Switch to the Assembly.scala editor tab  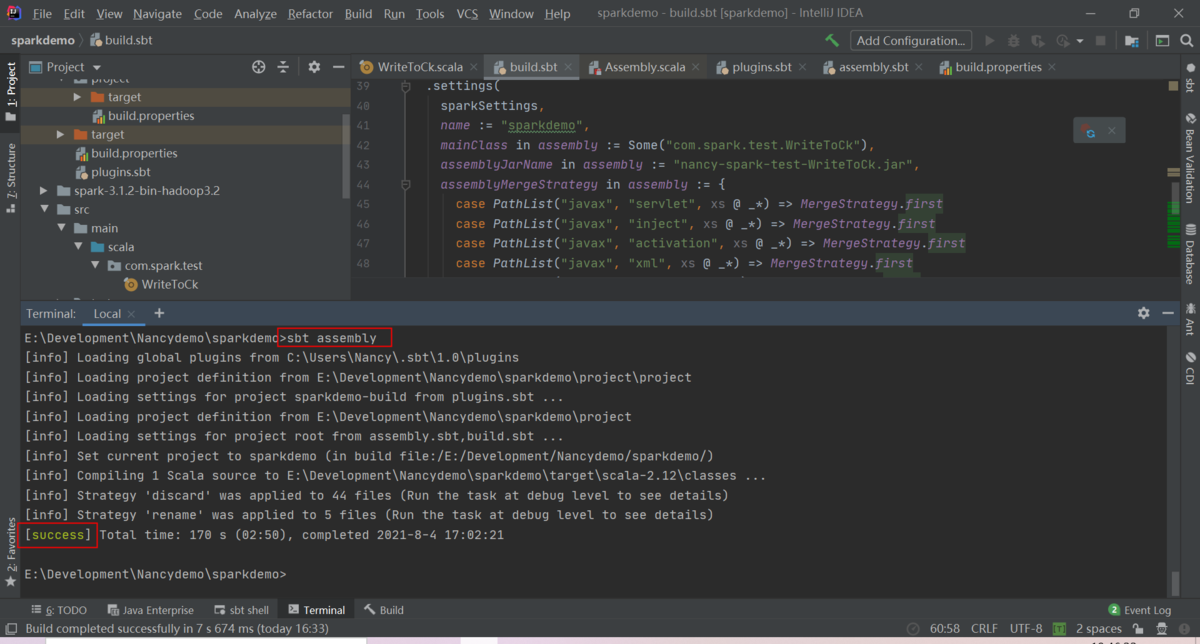click(645, 67)
